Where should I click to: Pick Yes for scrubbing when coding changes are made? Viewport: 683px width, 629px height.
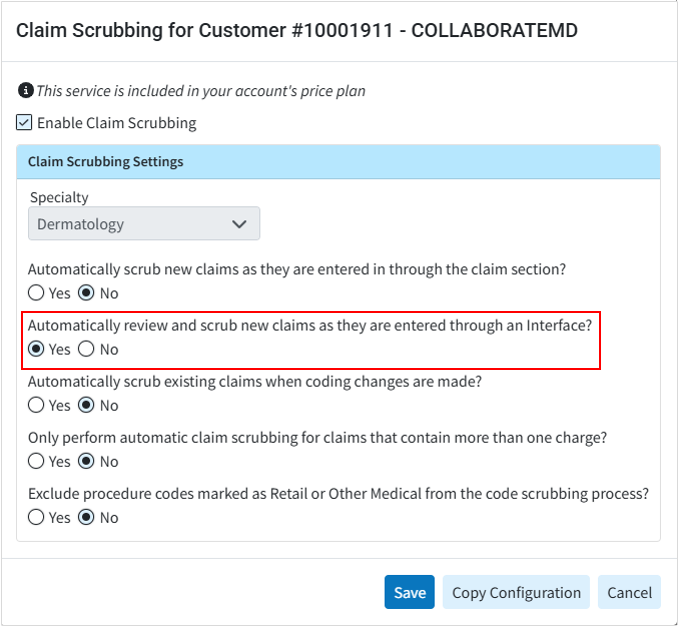pyautogui.click(x=37, y=405)
